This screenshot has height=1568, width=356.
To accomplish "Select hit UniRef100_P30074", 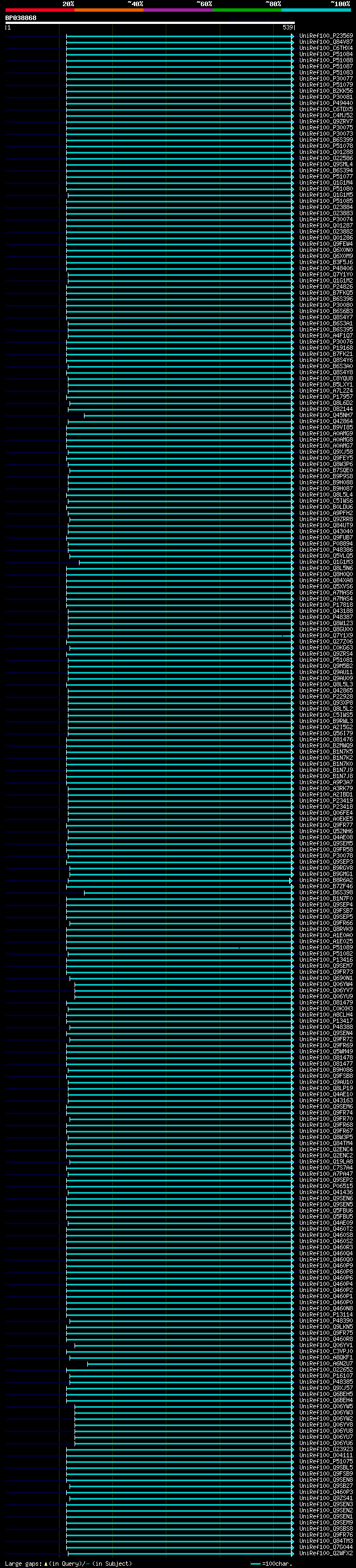I will [326, 219].
